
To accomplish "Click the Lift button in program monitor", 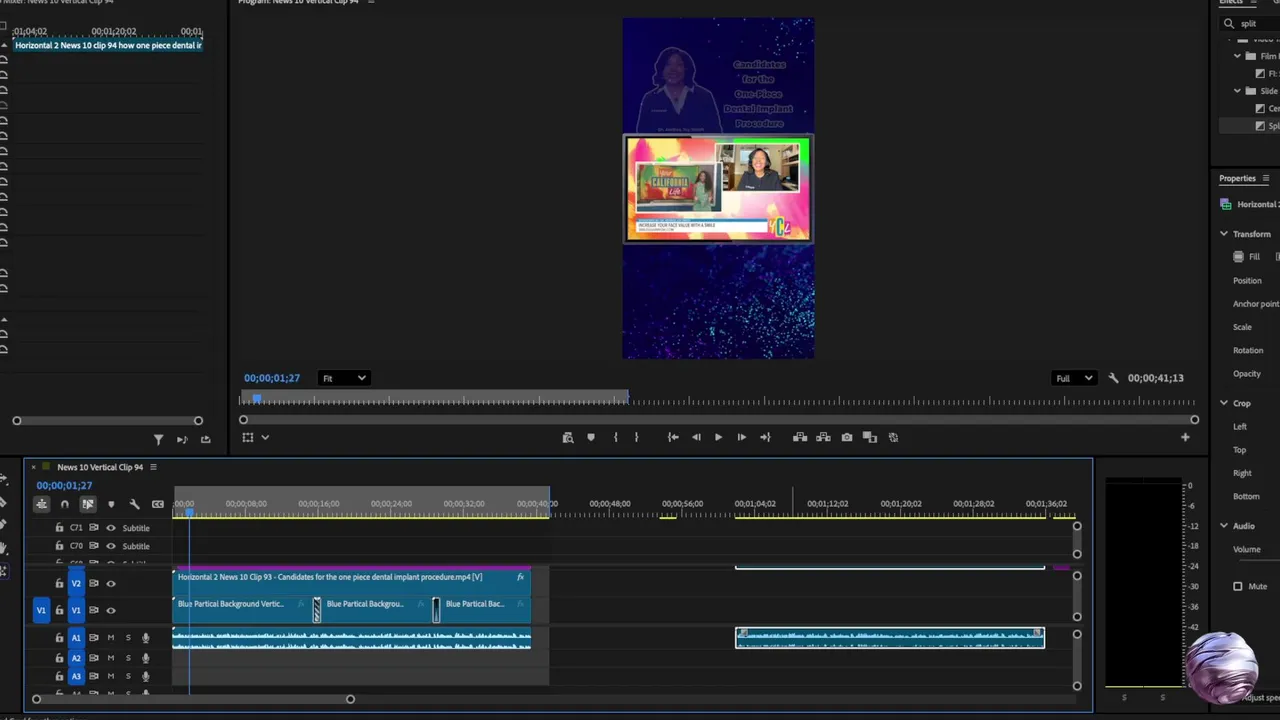I will pos(800,437).
